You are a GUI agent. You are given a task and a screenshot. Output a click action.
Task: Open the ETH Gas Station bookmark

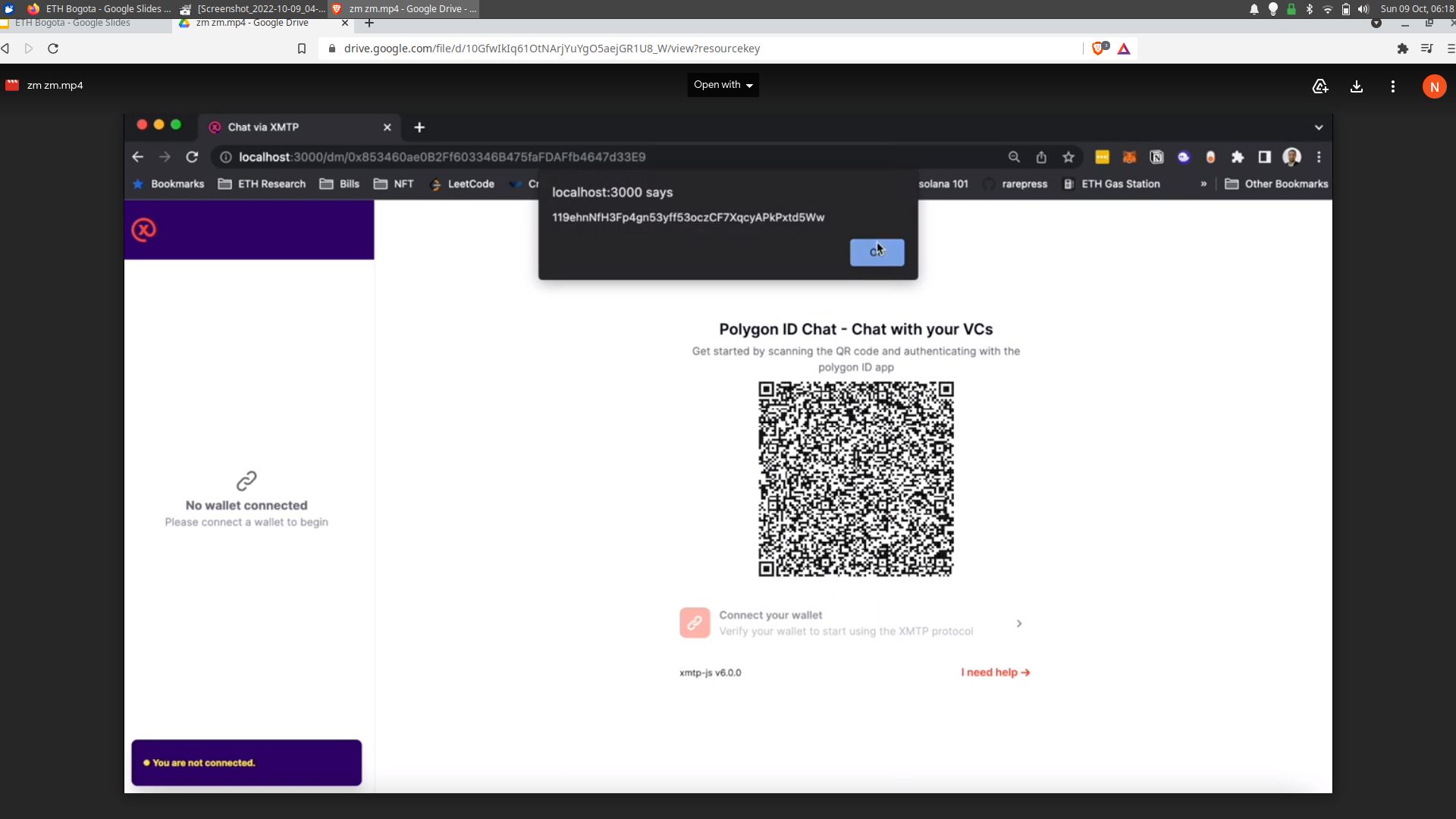coord(1112,184)
